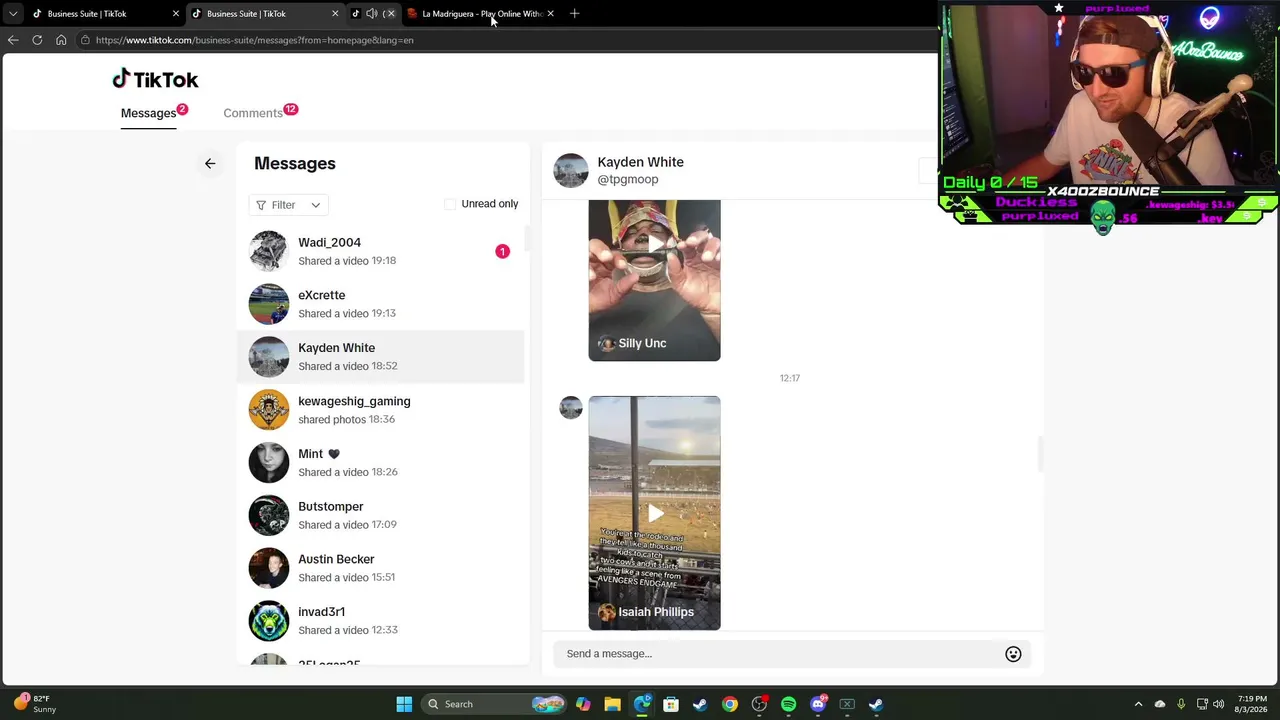The image size is (1280, 720).
Task: Click the browser back arrow
Action: (13, 40)
